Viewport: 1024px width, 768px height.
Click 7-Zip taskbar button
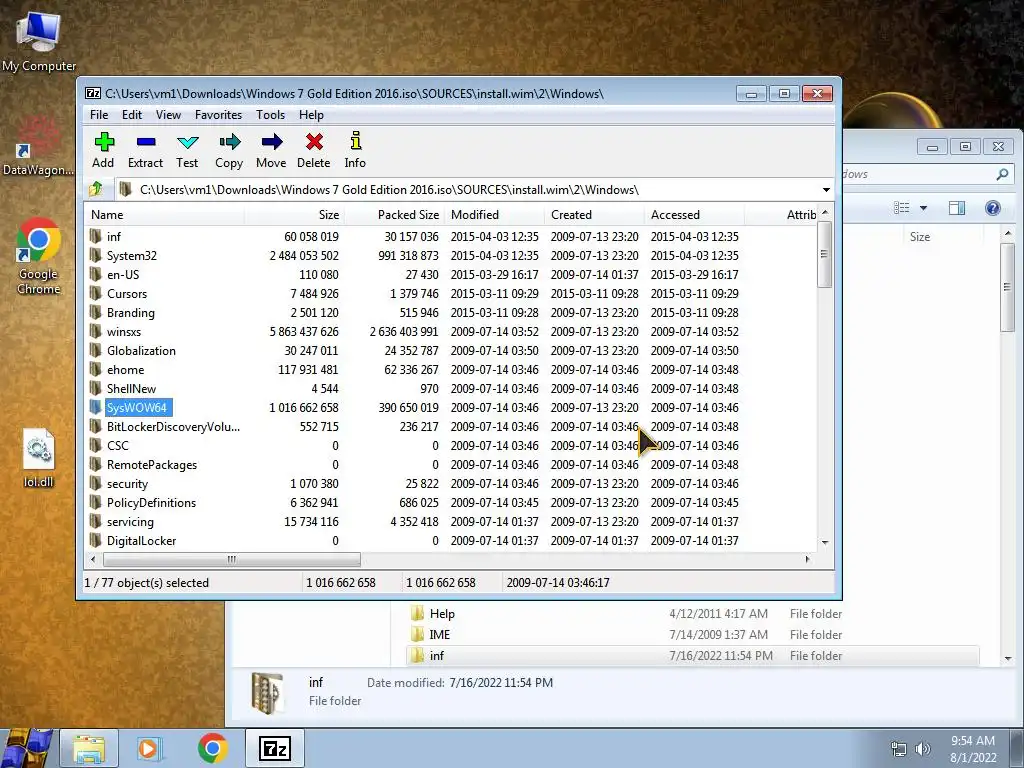[275, 748]
